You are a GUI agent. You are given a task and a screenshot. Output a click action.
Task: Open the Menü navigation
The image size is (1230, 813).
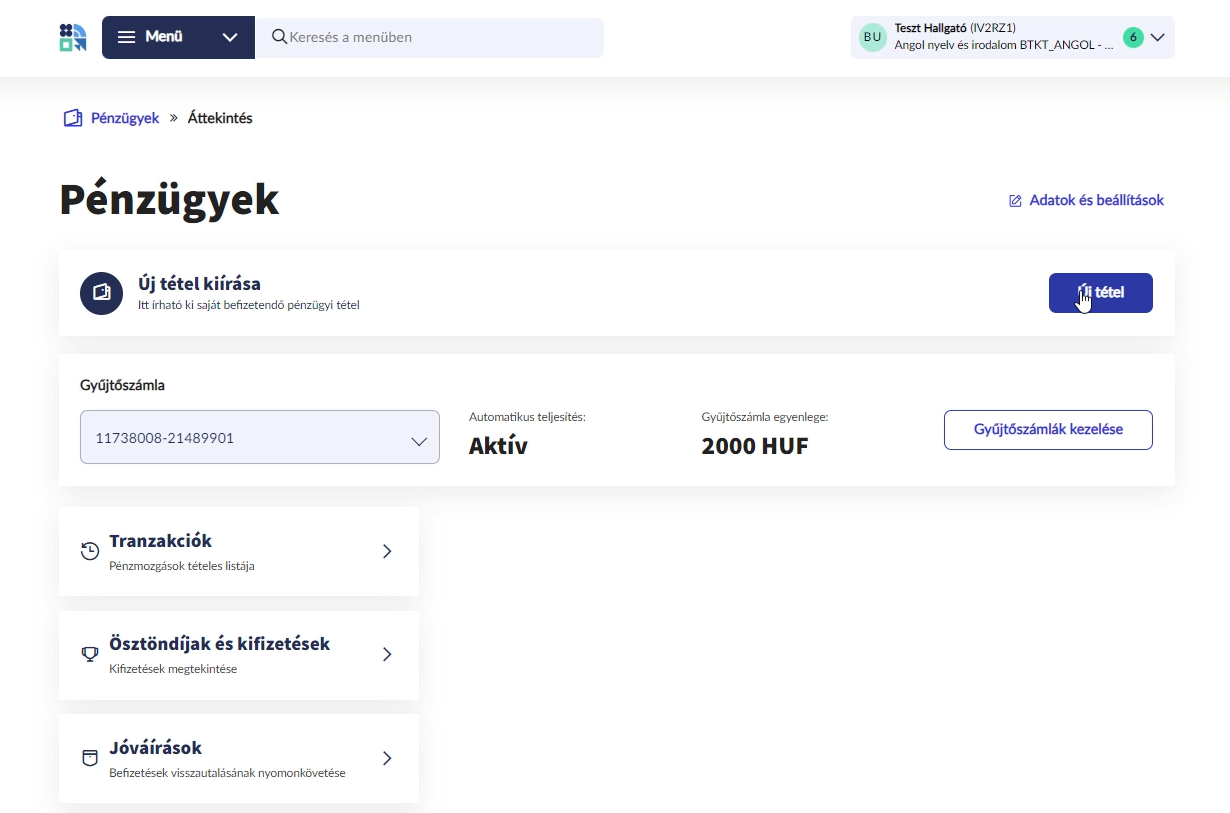click(x=163, y=37)
